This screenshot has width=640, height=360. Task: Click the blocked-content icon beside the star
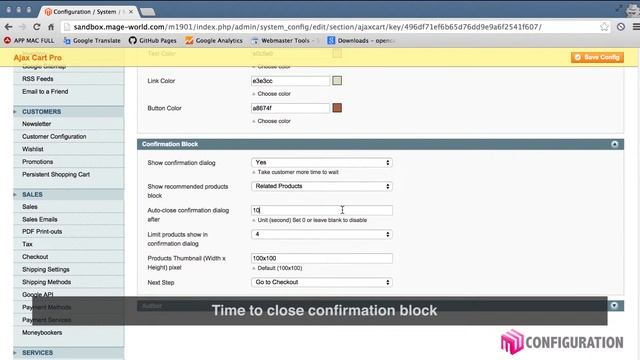[x=621, y=27]
